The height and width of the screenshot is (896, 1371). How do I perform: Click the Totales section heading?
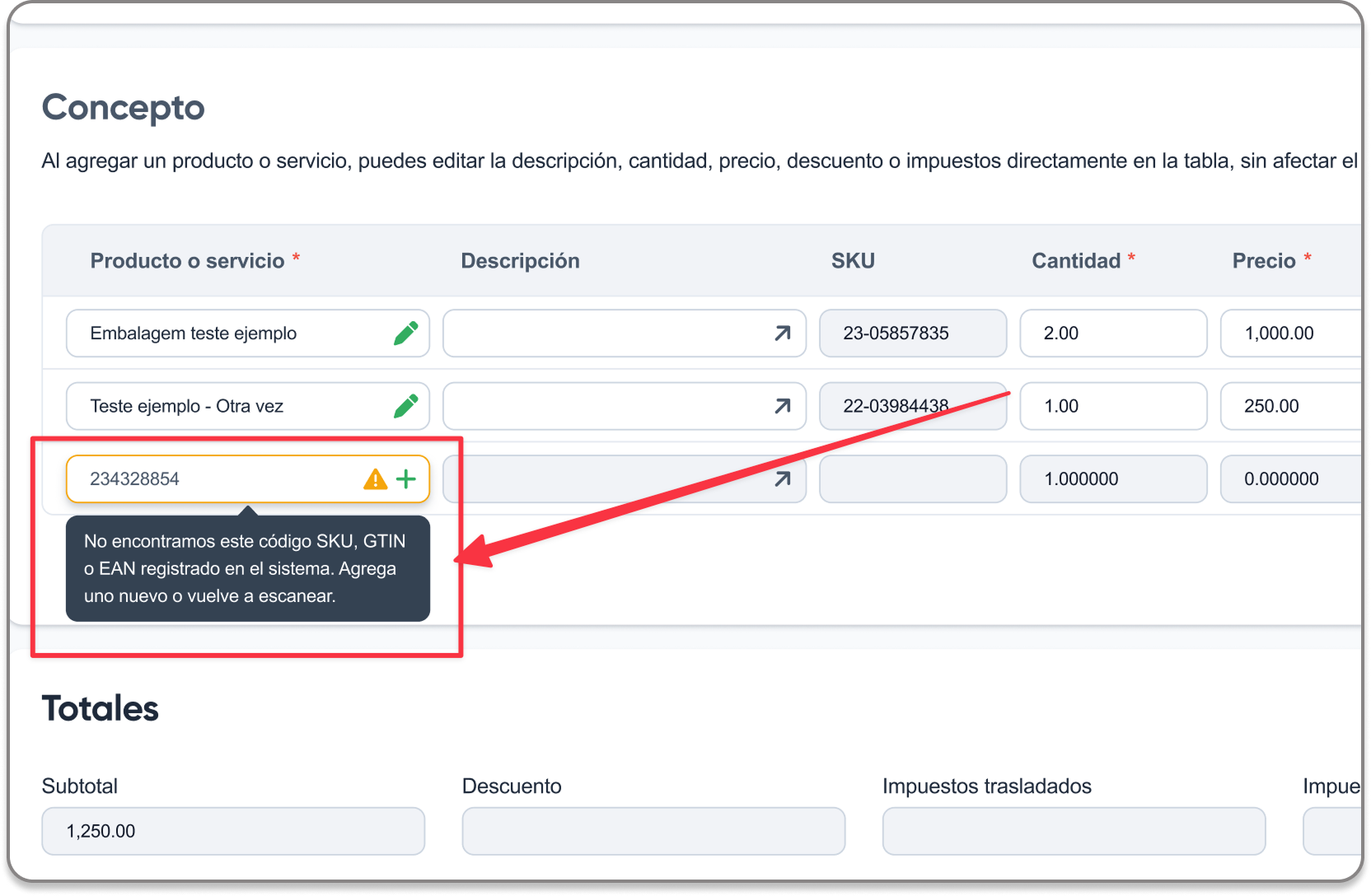point(101,708)
